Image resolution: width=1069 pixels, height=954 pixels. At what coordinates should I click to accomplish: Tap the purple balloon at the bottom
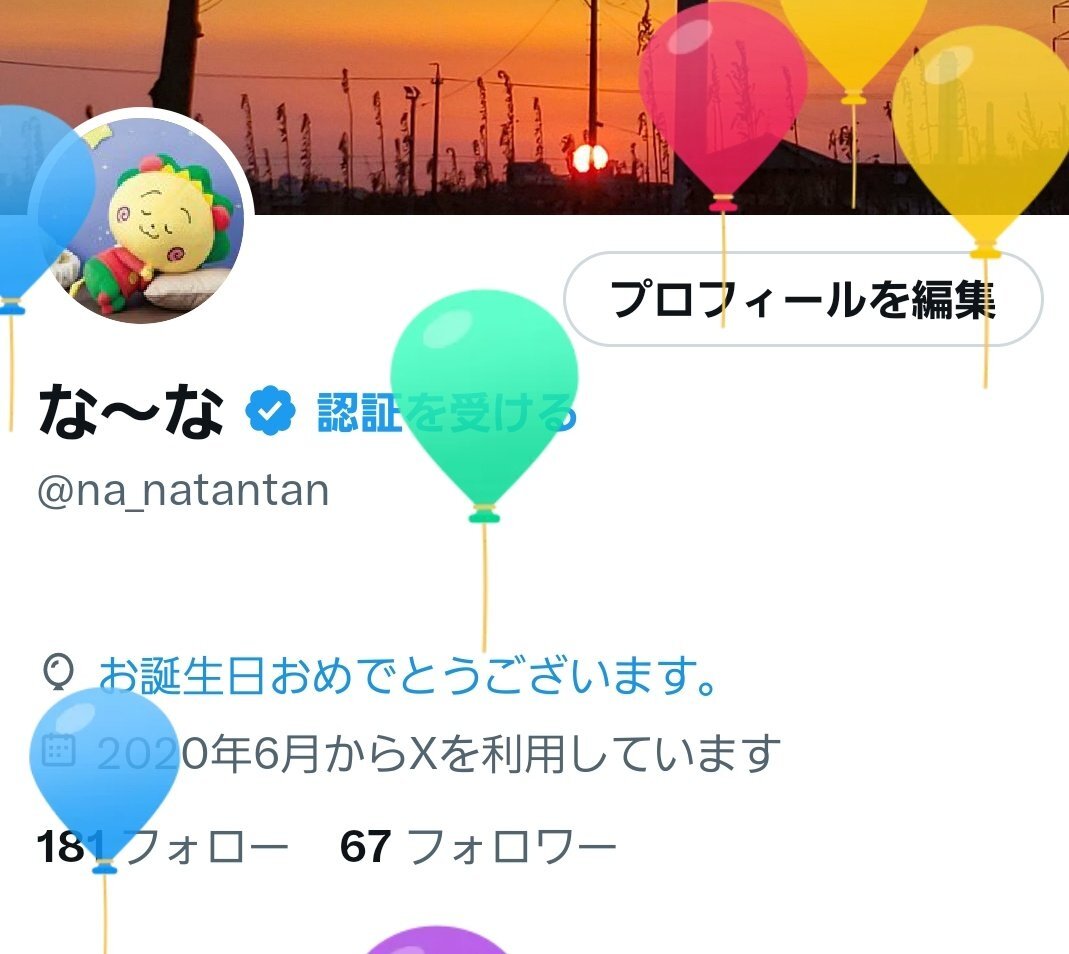coord(436,941)
